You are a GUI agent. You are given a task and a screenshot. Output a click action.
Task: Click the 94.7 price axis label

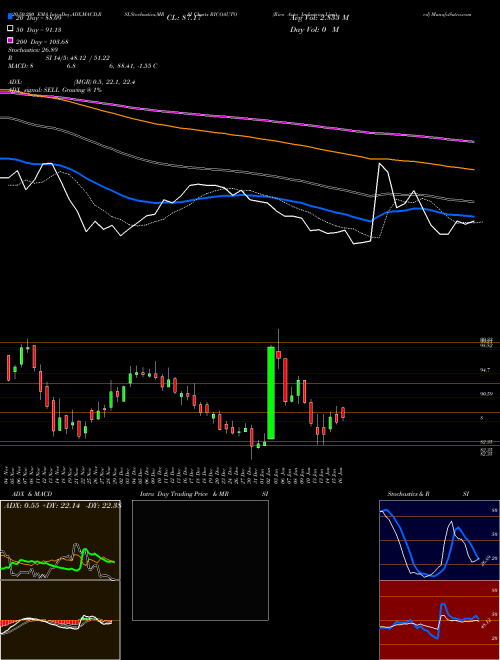tap(484, 370)
